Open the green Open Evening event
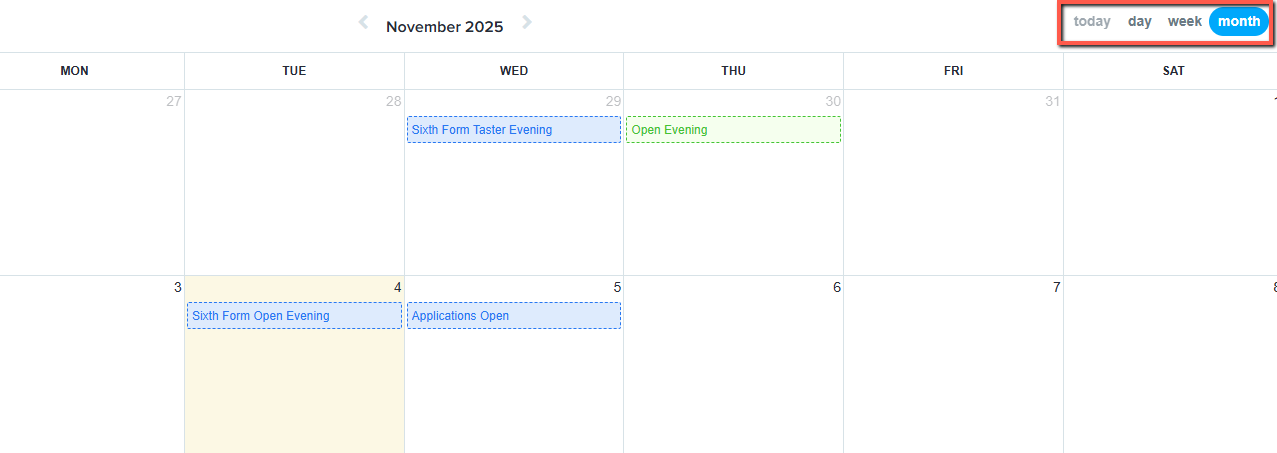1277x453 pixels. click(733, 130)
